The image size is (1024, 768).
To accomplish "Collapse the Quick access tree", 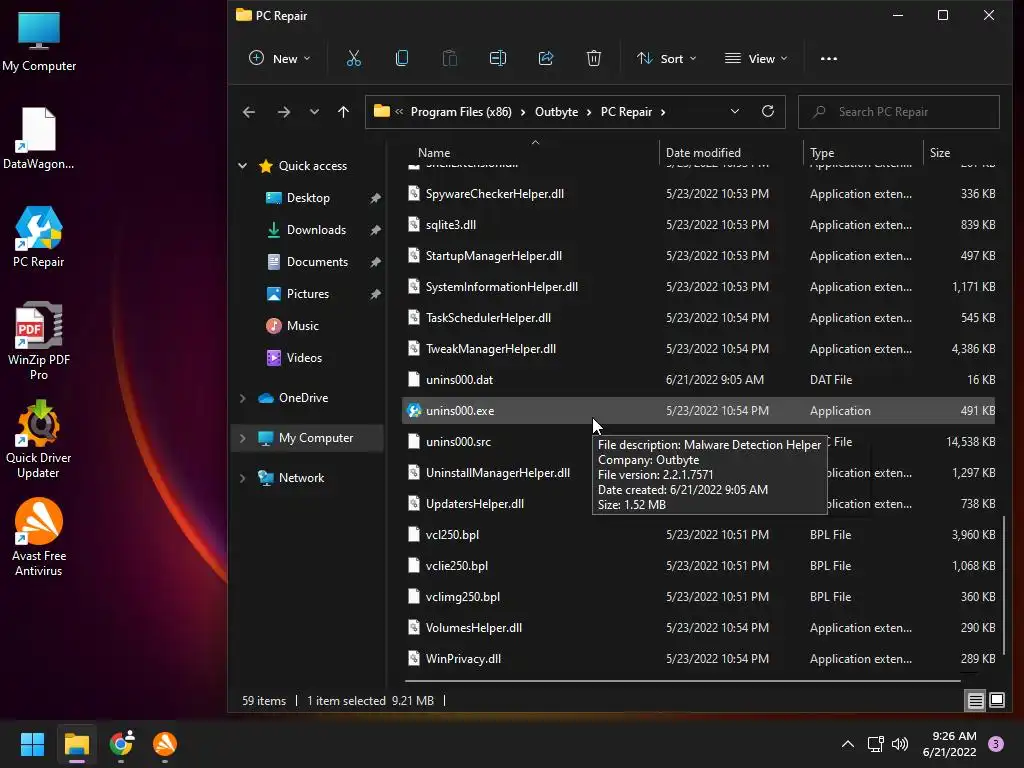I will coord(242,166).
